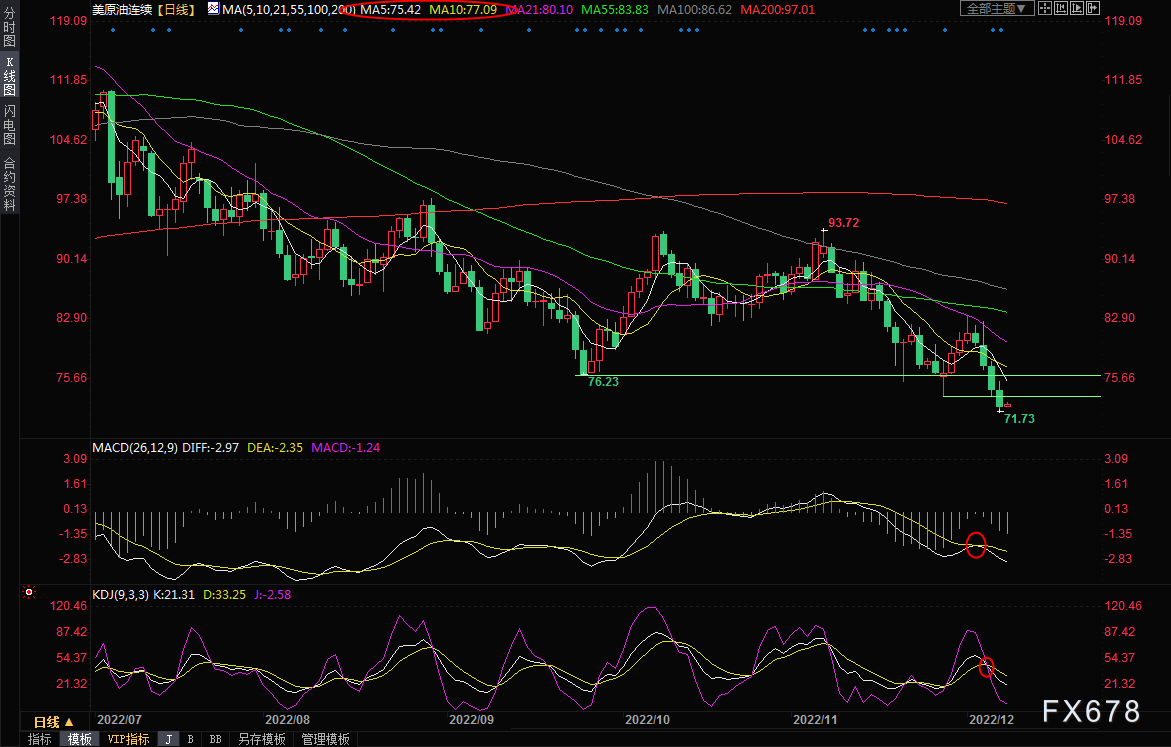This screenshot has height=747, width=1171.
Task: Select the BB template button
Action: pos(215,739)
